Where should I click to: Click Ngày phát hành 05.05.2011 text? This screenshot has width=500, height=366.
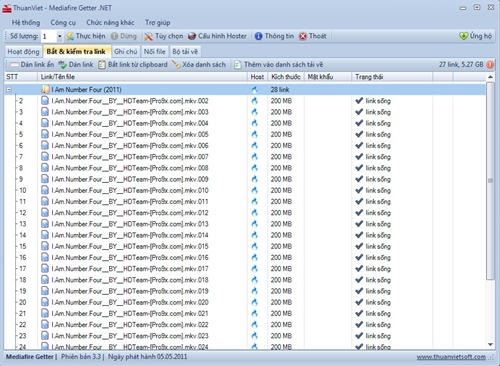click(x=148, y=357)
